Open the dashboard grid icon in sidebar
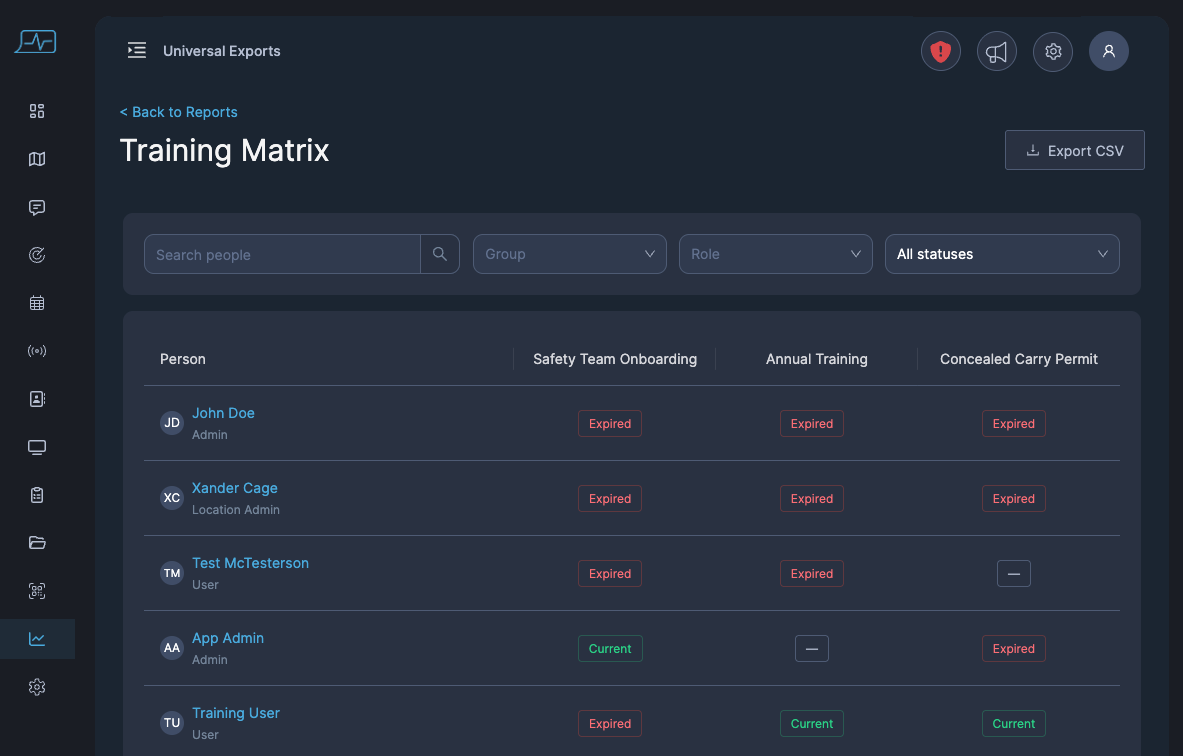1183x756 pixels. pos(37,112)
